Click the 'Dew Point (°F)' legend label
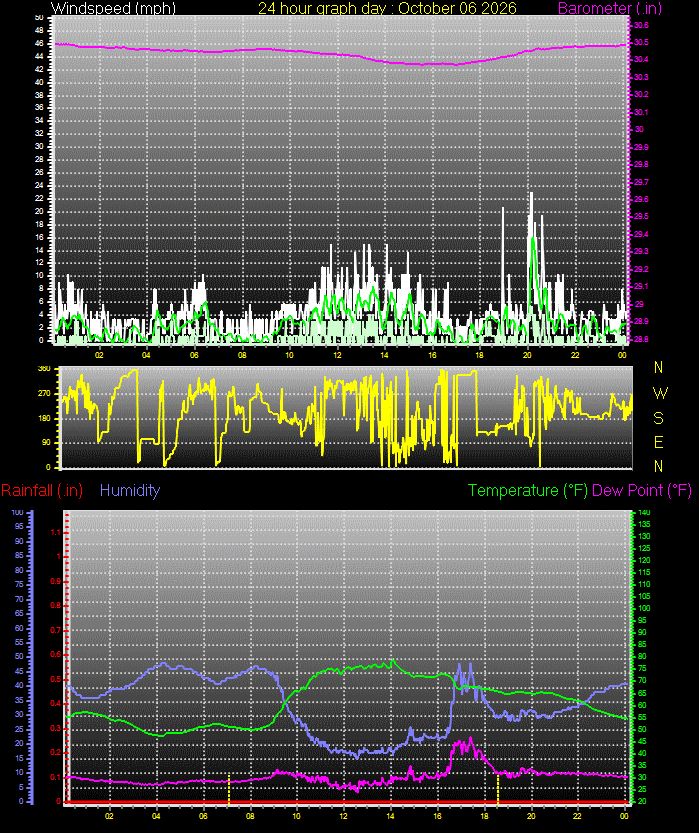699x833 pixels. (x=642, y=490)
